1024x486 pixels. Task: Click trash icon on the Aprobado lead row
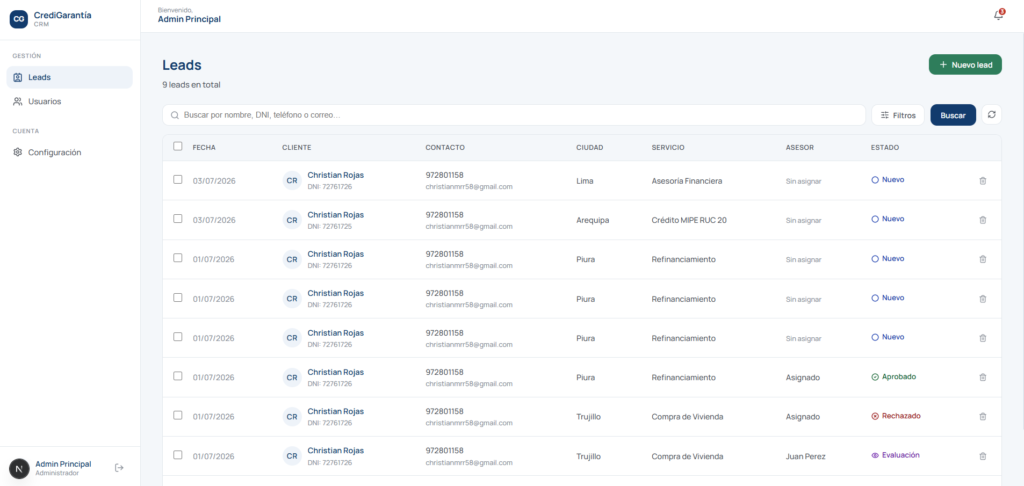[982, 378]
